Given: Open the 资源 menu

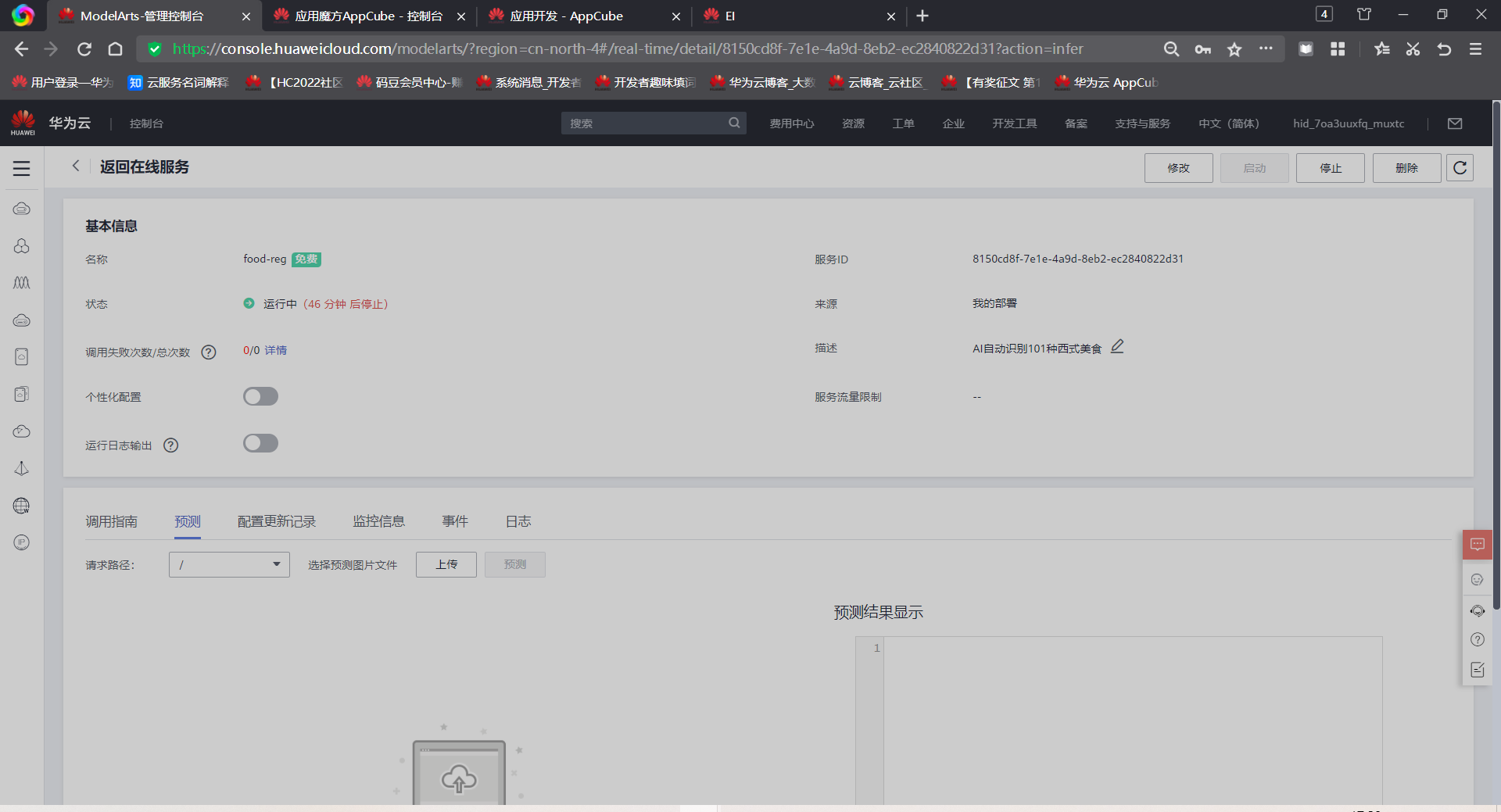Looking at the screenshot, I should pos(853,123).
